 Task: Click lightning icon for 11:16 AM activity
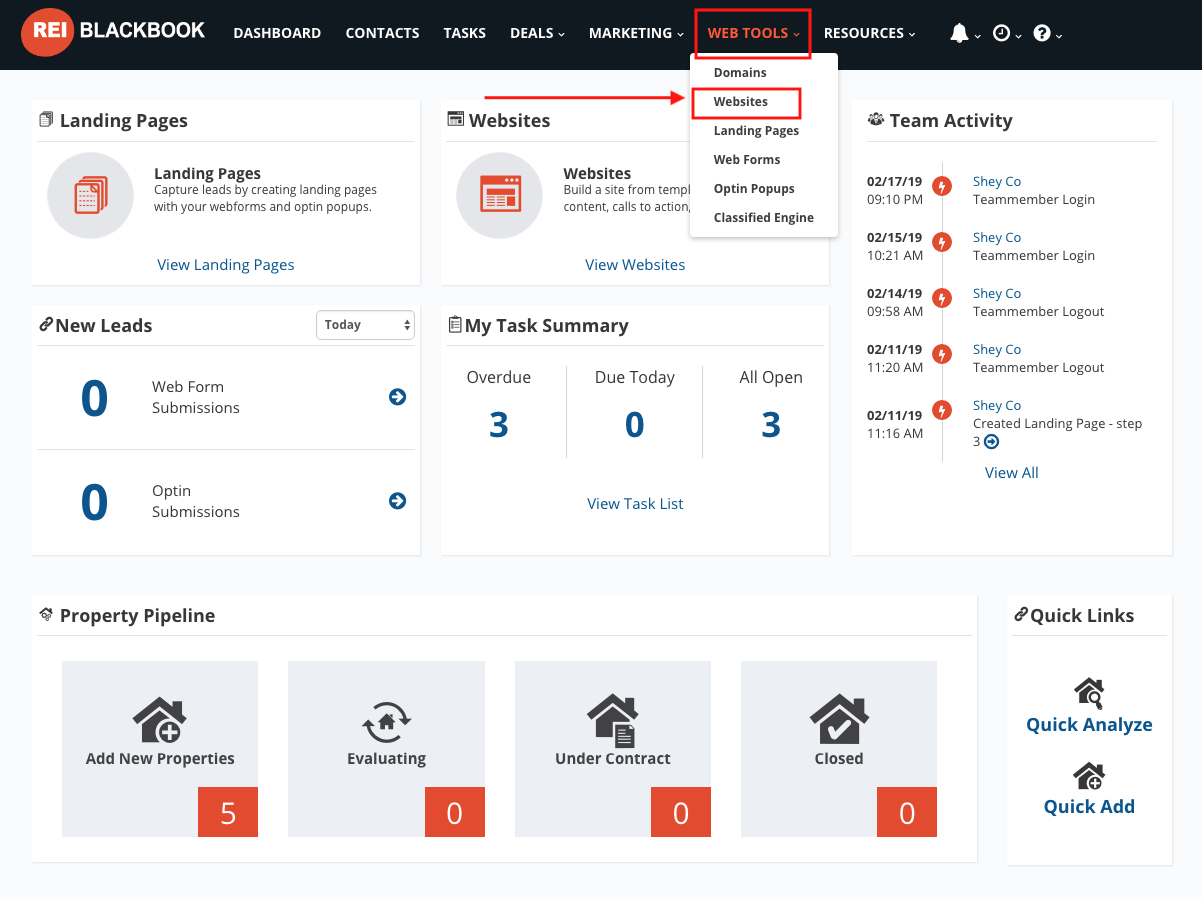(x=941, y=410)
